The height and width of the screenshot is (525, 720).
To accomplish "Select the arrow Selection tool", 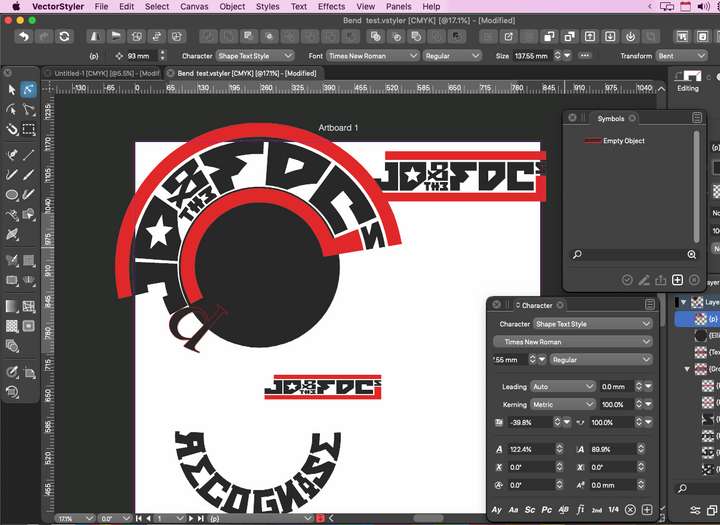I will click(x=11, y=90).
